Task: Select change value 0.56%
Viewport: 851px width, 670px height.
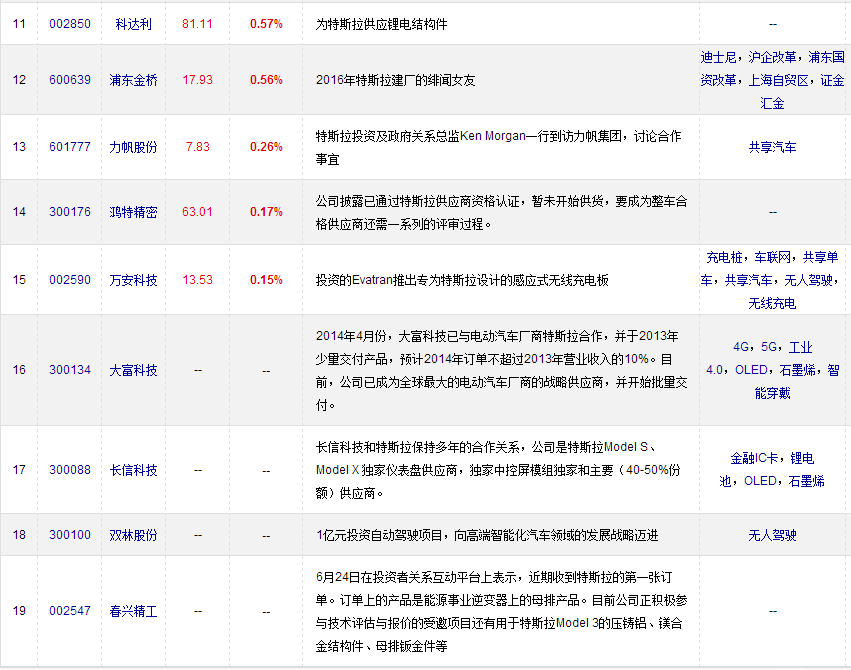Action: tap(266, 80)
